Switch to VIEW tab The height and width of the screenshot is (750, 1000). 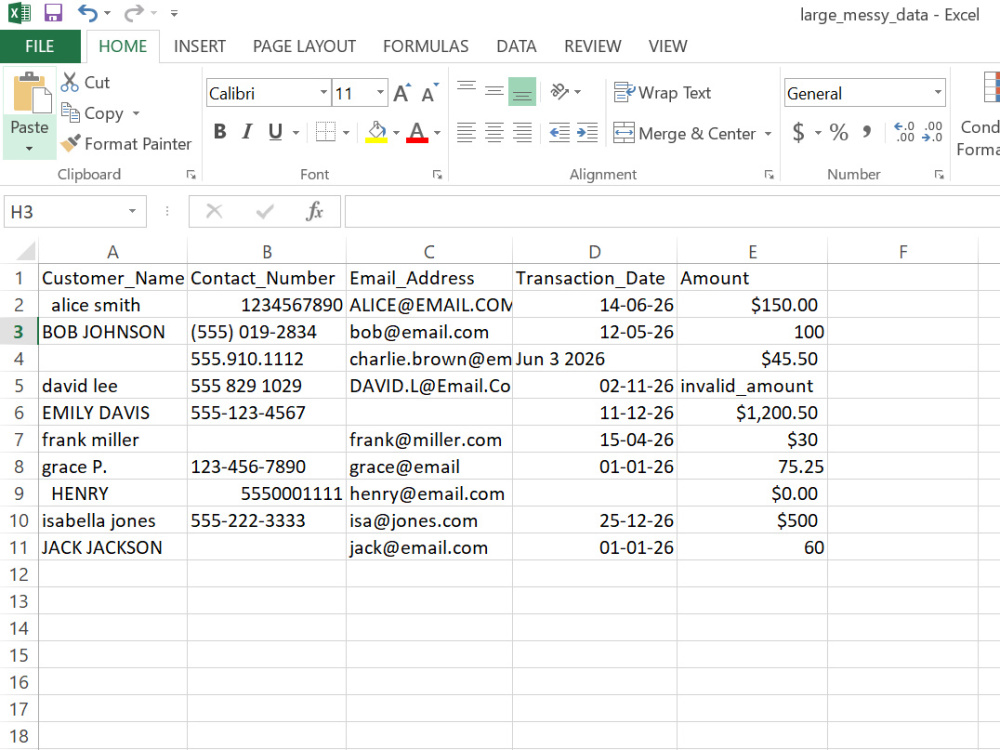(x=668, y=47)
